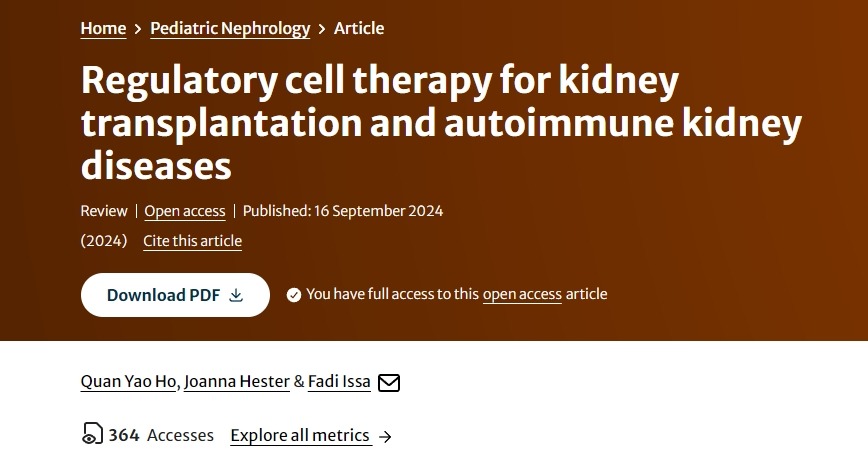Open Explore all metrics

[300, 435]
